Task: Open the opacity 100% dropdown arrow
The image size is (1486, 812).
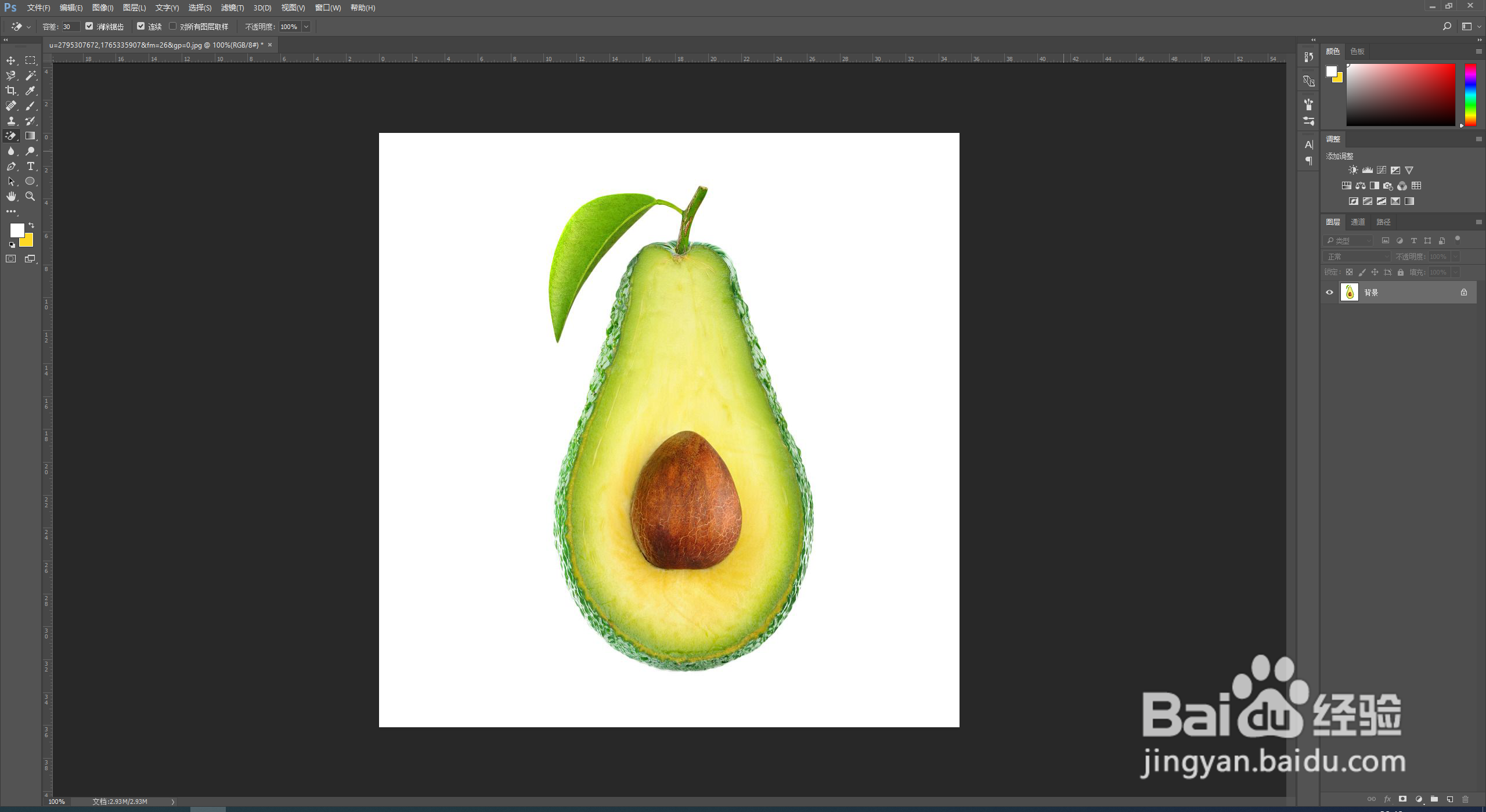Action: click(306, 27)
